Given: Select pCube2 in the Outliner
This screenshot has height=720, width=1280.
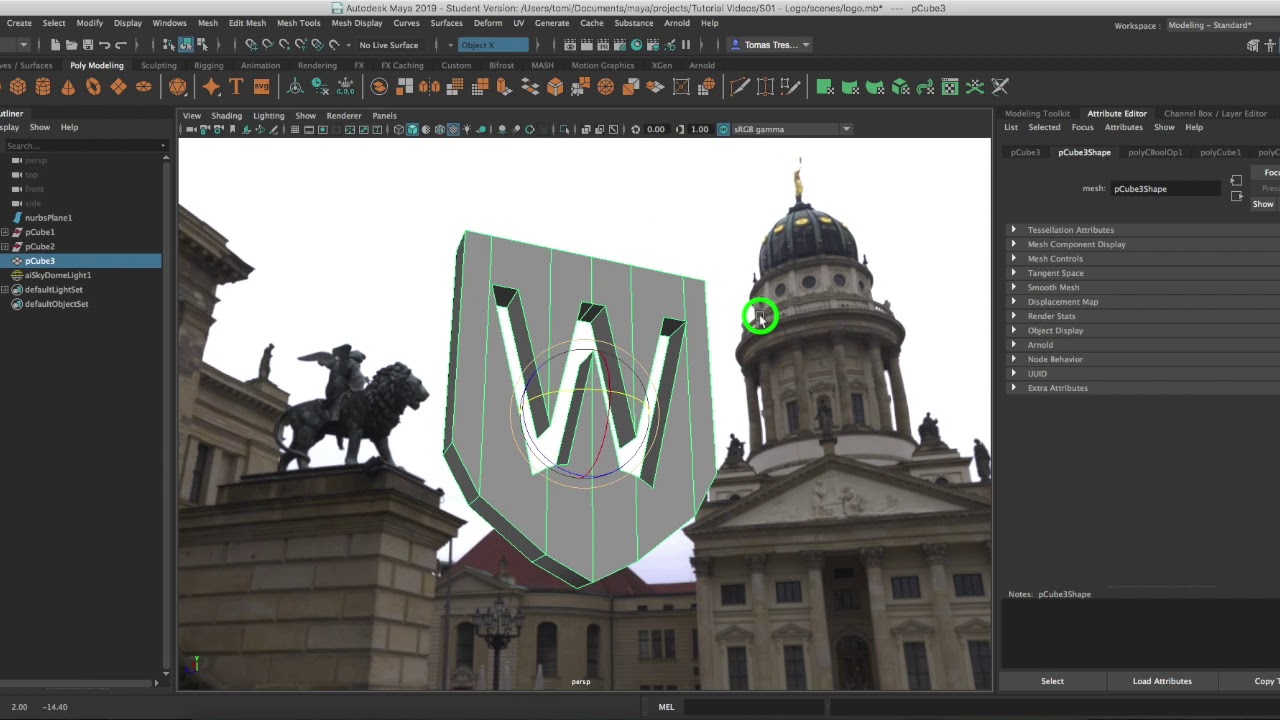Looking at the screenshot, I should [x=40, y=247].
